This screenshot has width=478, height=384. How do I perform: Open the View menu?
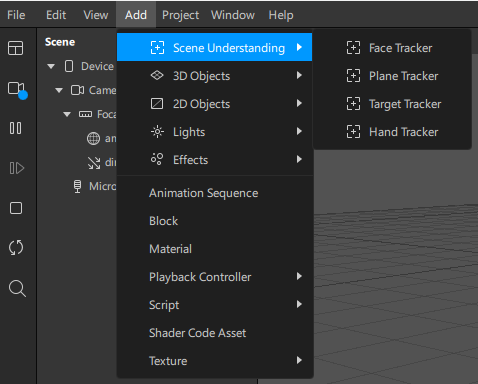(x=96, y=15)
